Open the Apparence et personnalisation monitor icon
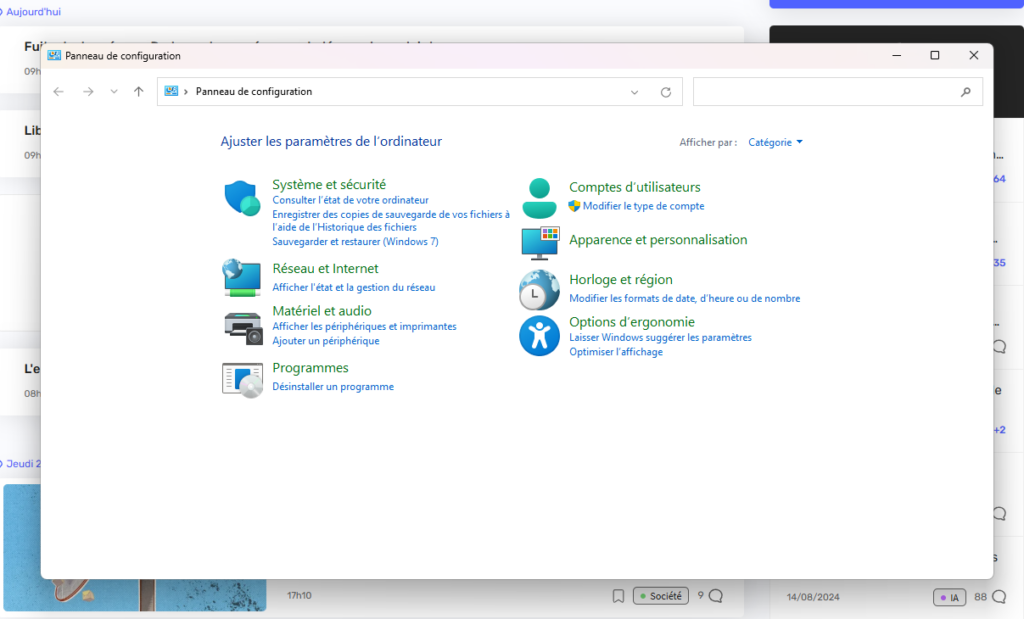1024x619 pixels. [540, 243]
